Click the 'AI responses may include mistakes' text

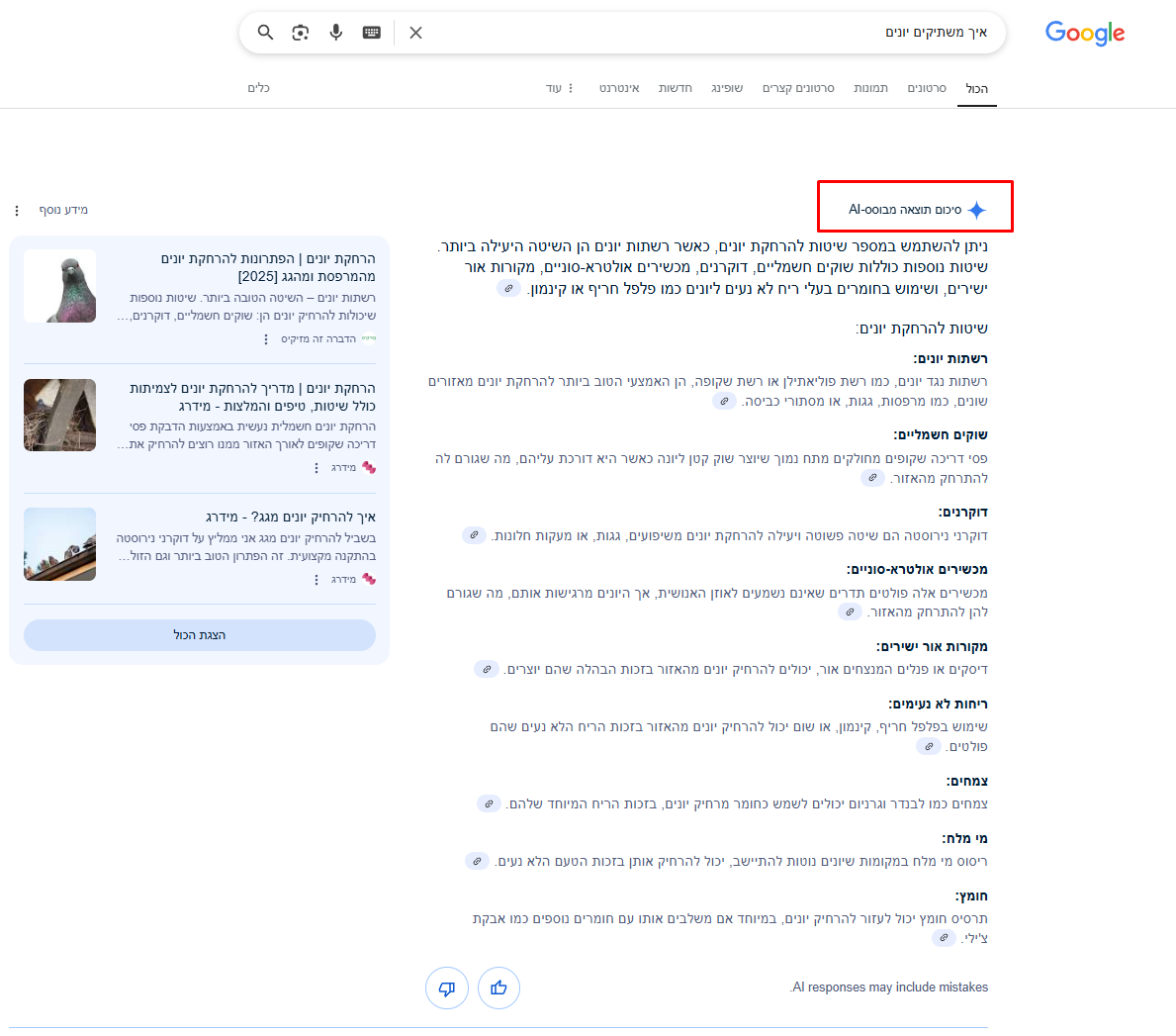click(889, 988)
